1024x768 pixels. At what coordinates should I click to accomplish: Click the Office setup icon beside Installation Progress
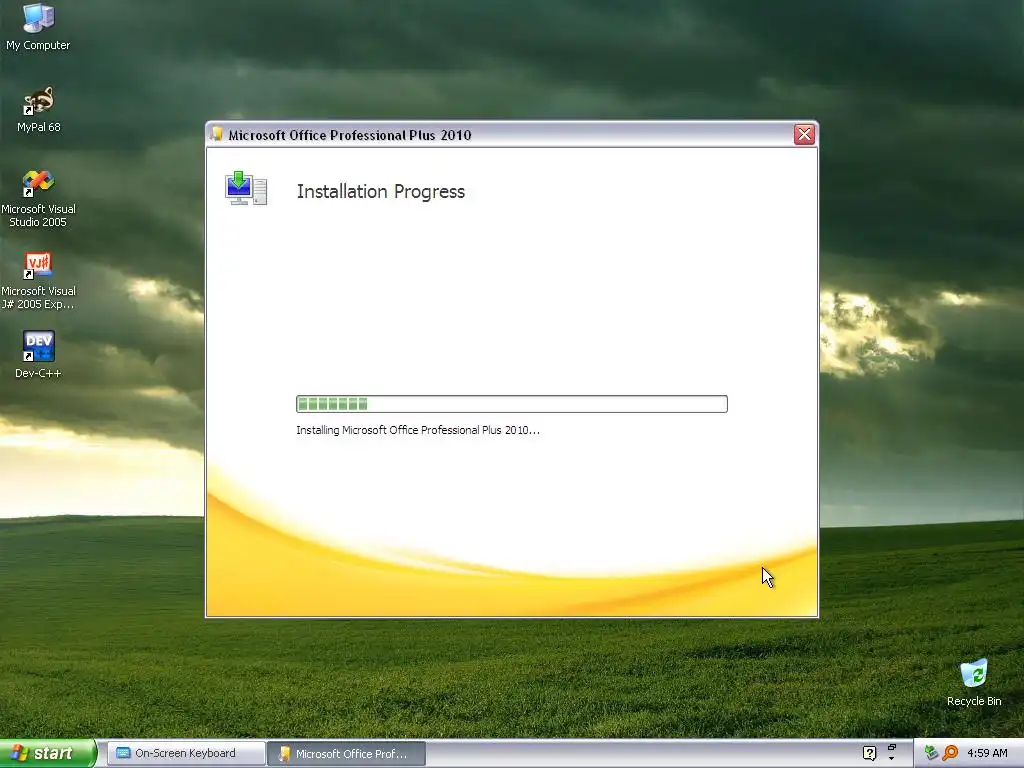246,188
